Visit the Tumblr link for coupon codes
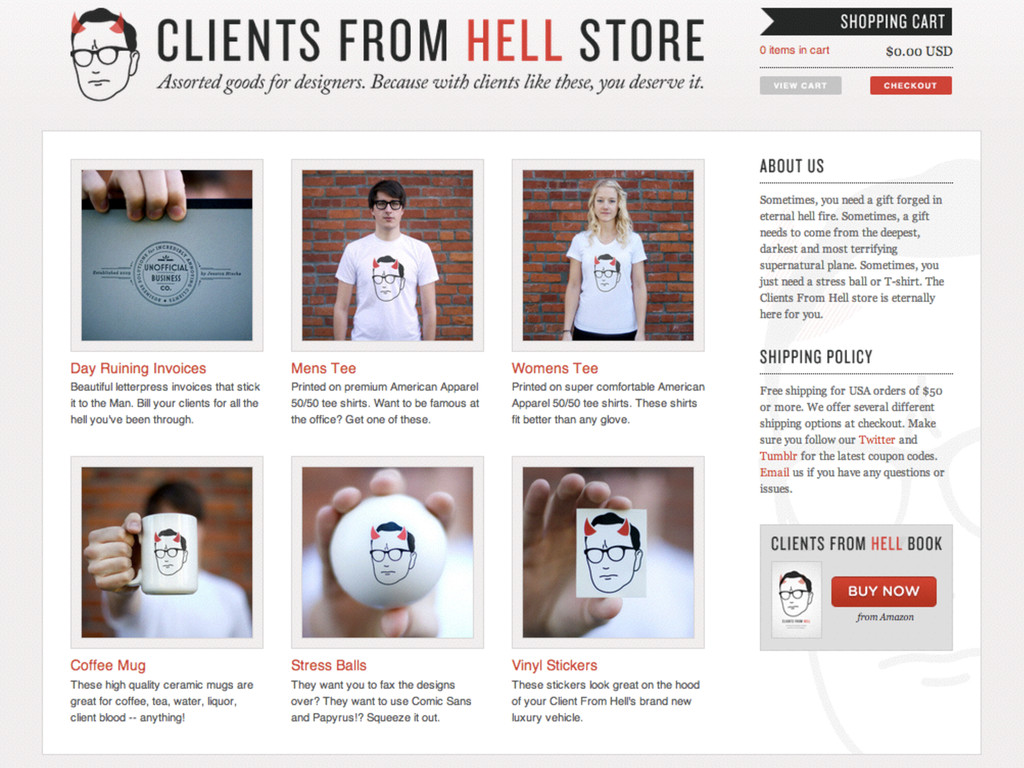The height and width of the screenshot is (768, 1024). point(778,456)
